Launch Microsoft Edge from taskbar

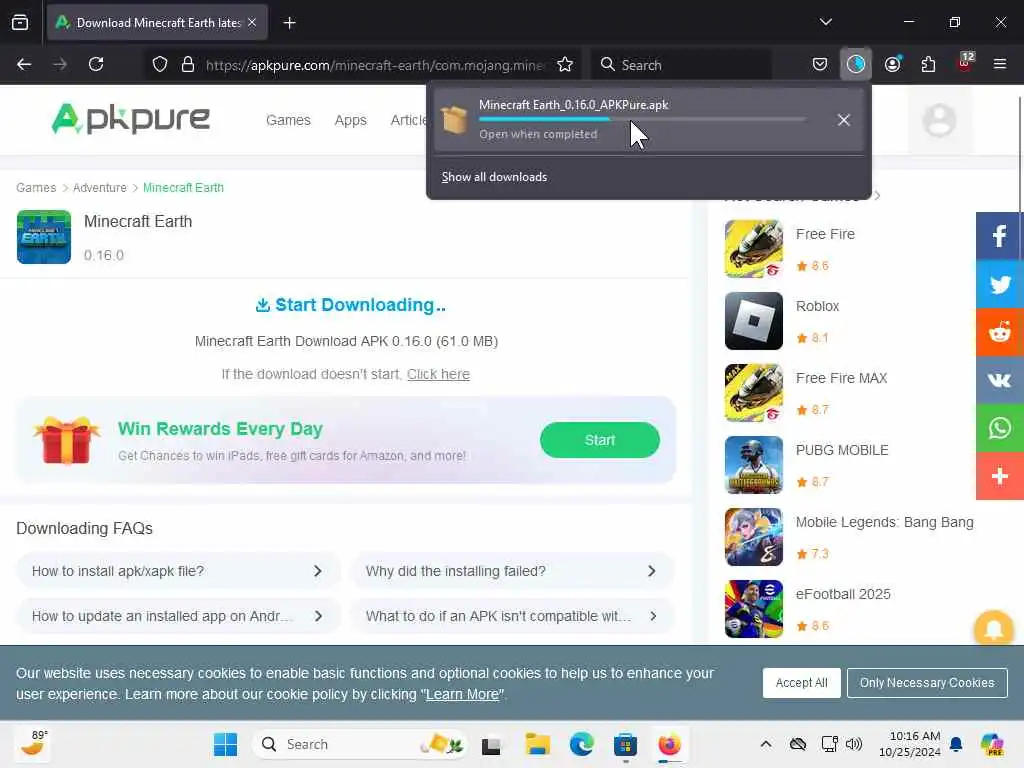click(581, 744)
